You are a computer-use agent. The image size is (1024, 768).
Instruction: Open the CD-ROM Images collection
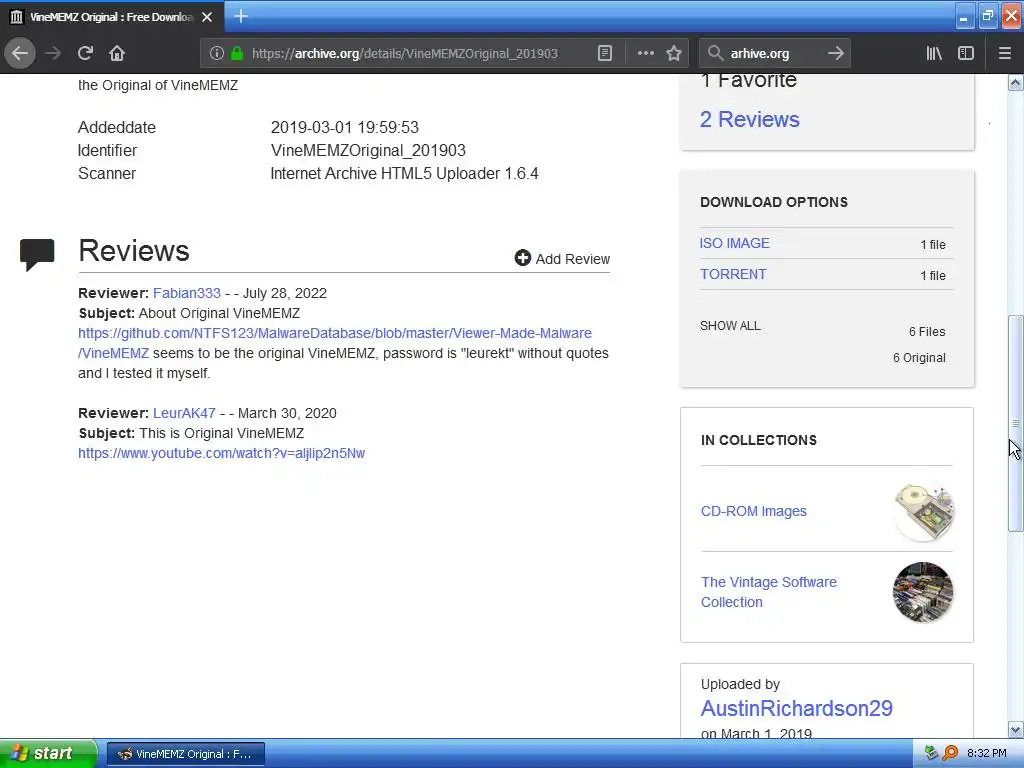pyautogui.click(x=754, y=511)
